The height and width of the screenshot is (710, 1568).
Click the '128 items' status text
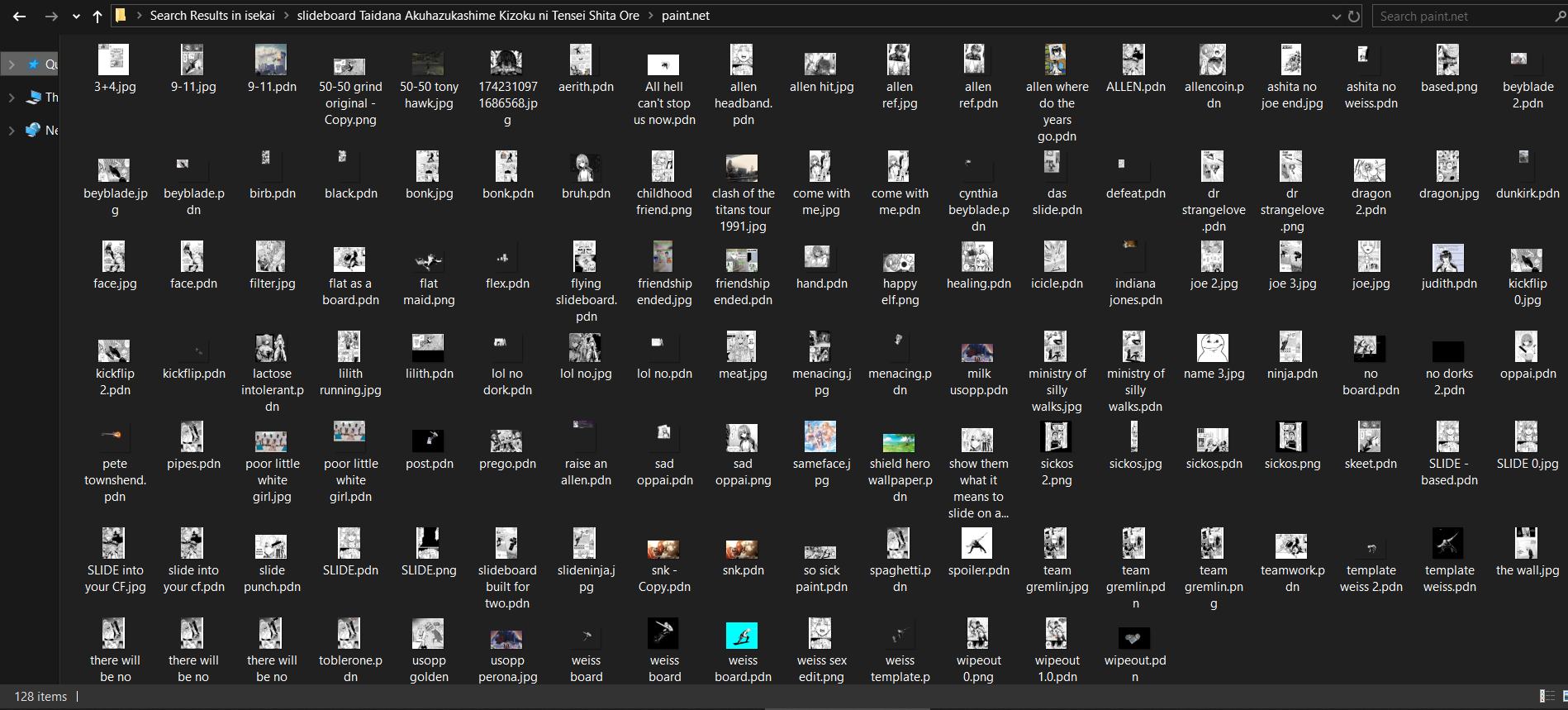click(40, 697)
